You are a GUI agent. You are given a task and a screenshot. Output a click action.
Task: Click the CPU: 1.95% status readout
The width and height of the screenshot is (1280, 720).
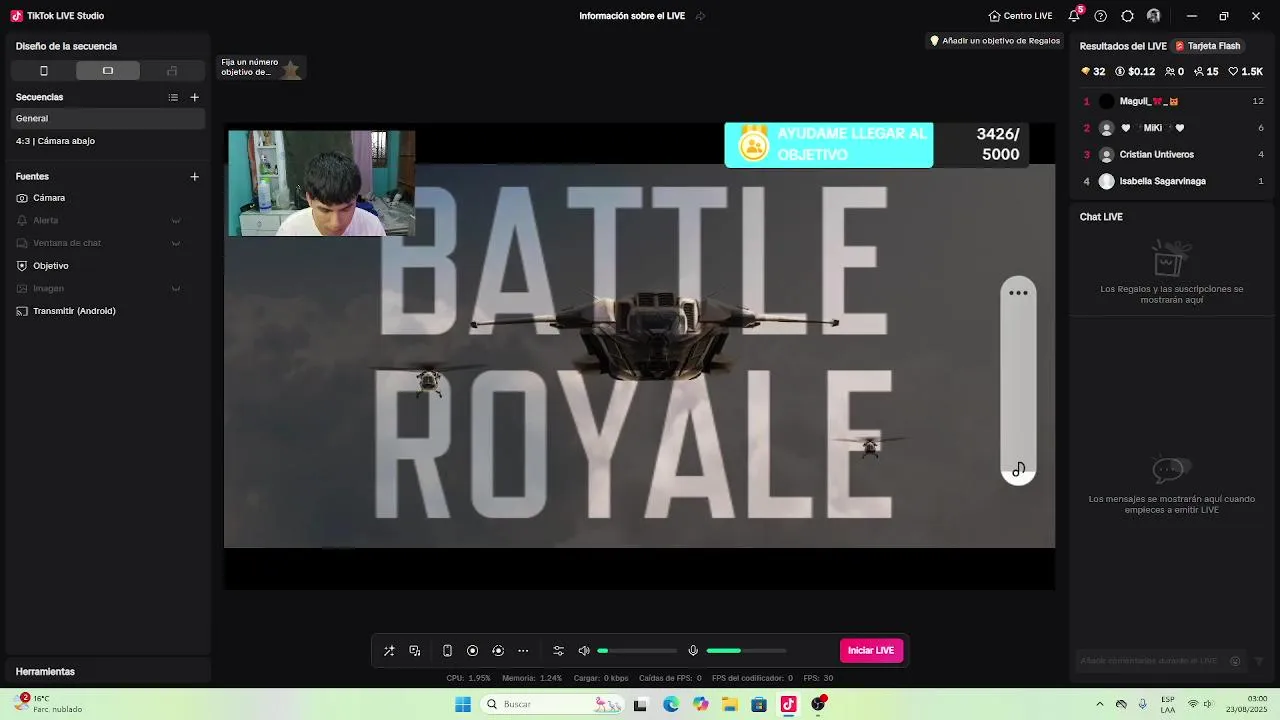(468, 678)
